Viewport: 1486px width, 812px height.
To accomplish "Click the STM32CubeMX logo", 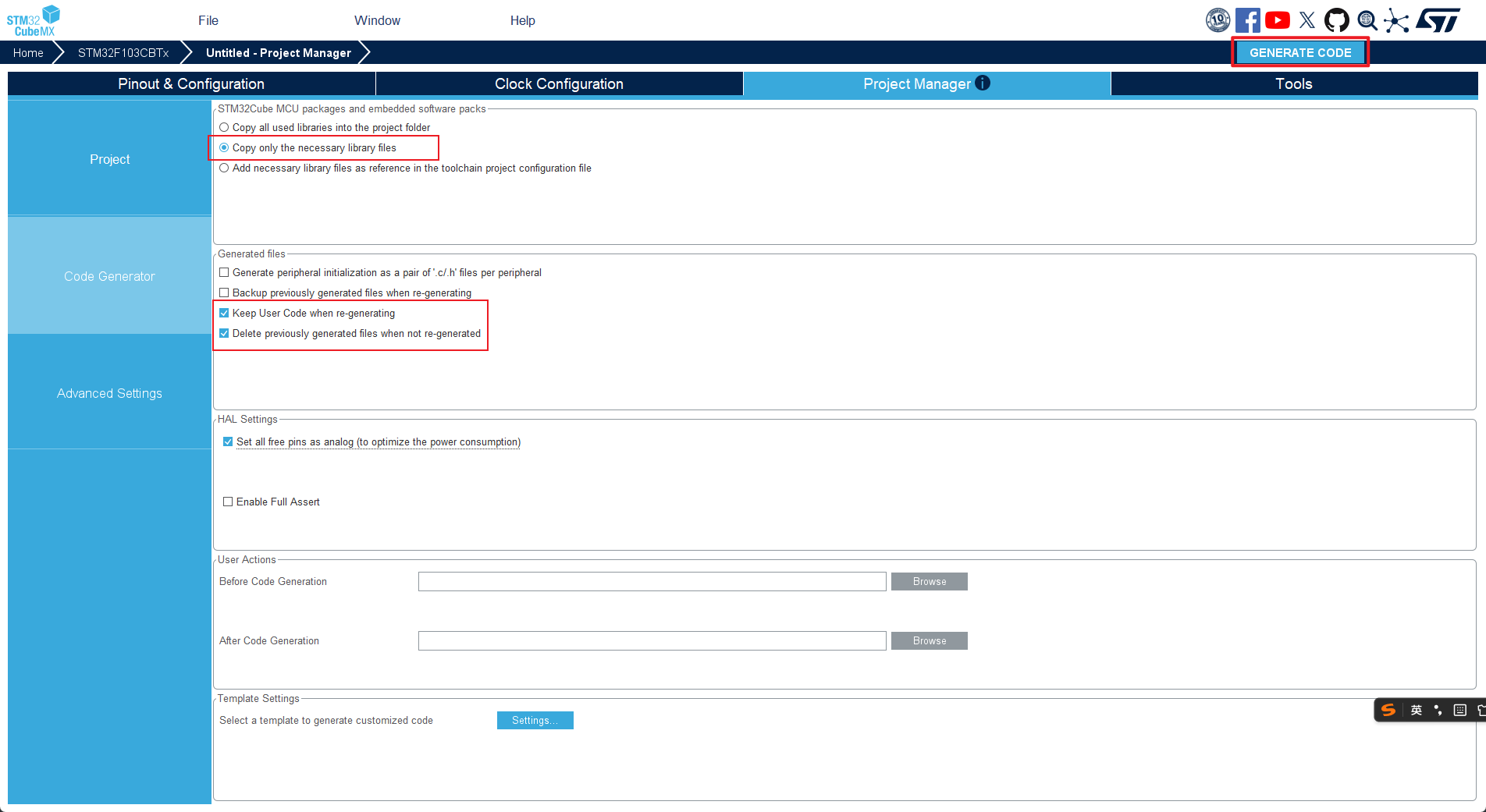I will (x=34, y=20).
